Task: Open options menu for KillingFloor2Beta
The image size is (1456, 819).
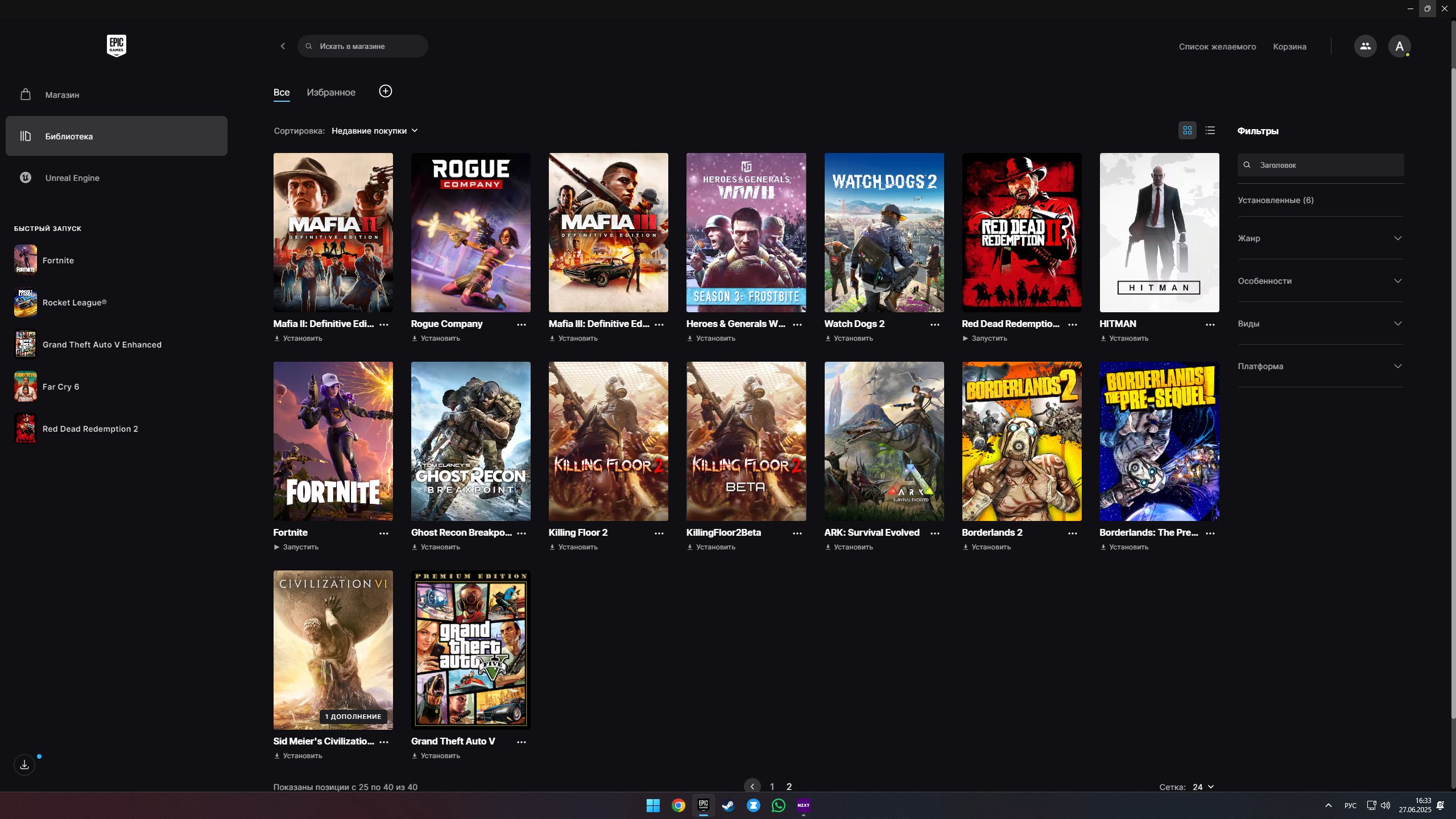Action: 797,533
